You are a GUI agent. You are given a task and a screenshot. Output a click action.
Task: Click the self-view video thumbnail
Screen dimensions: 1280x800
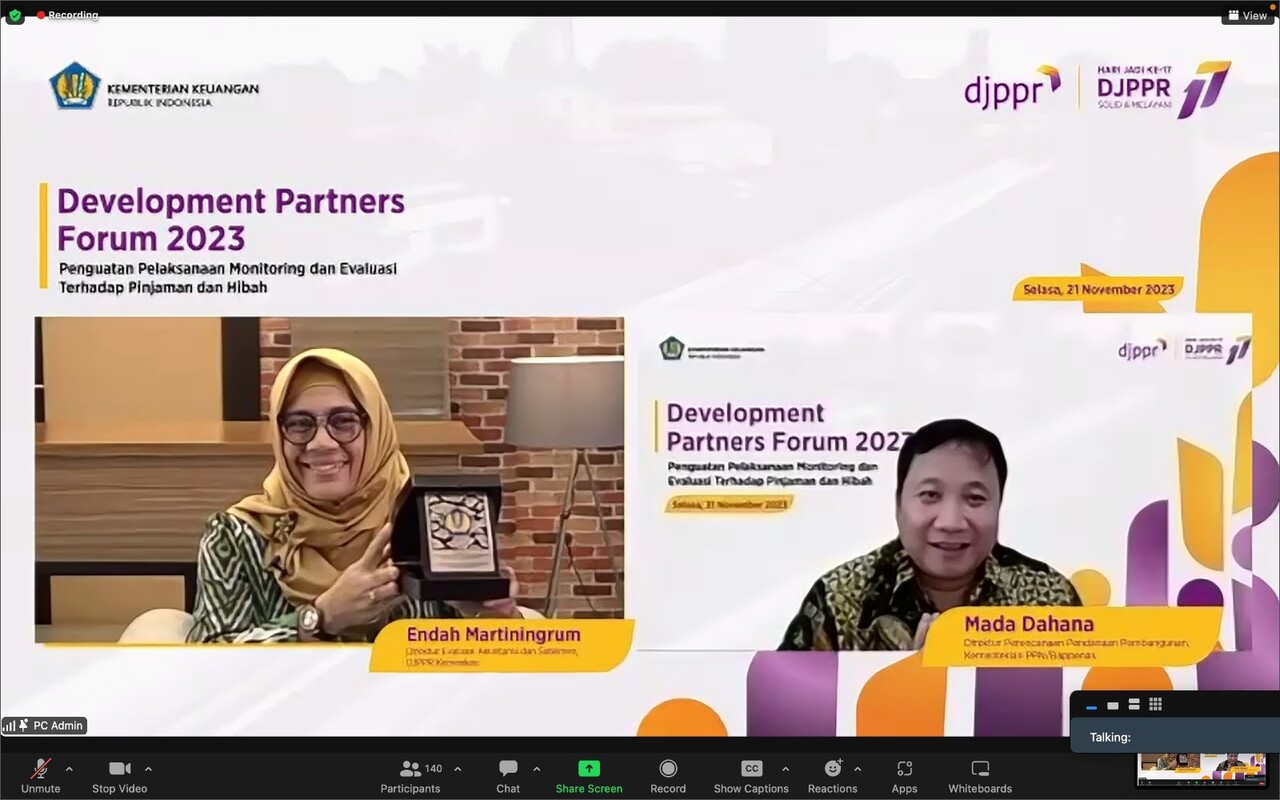click(1201, 768)
